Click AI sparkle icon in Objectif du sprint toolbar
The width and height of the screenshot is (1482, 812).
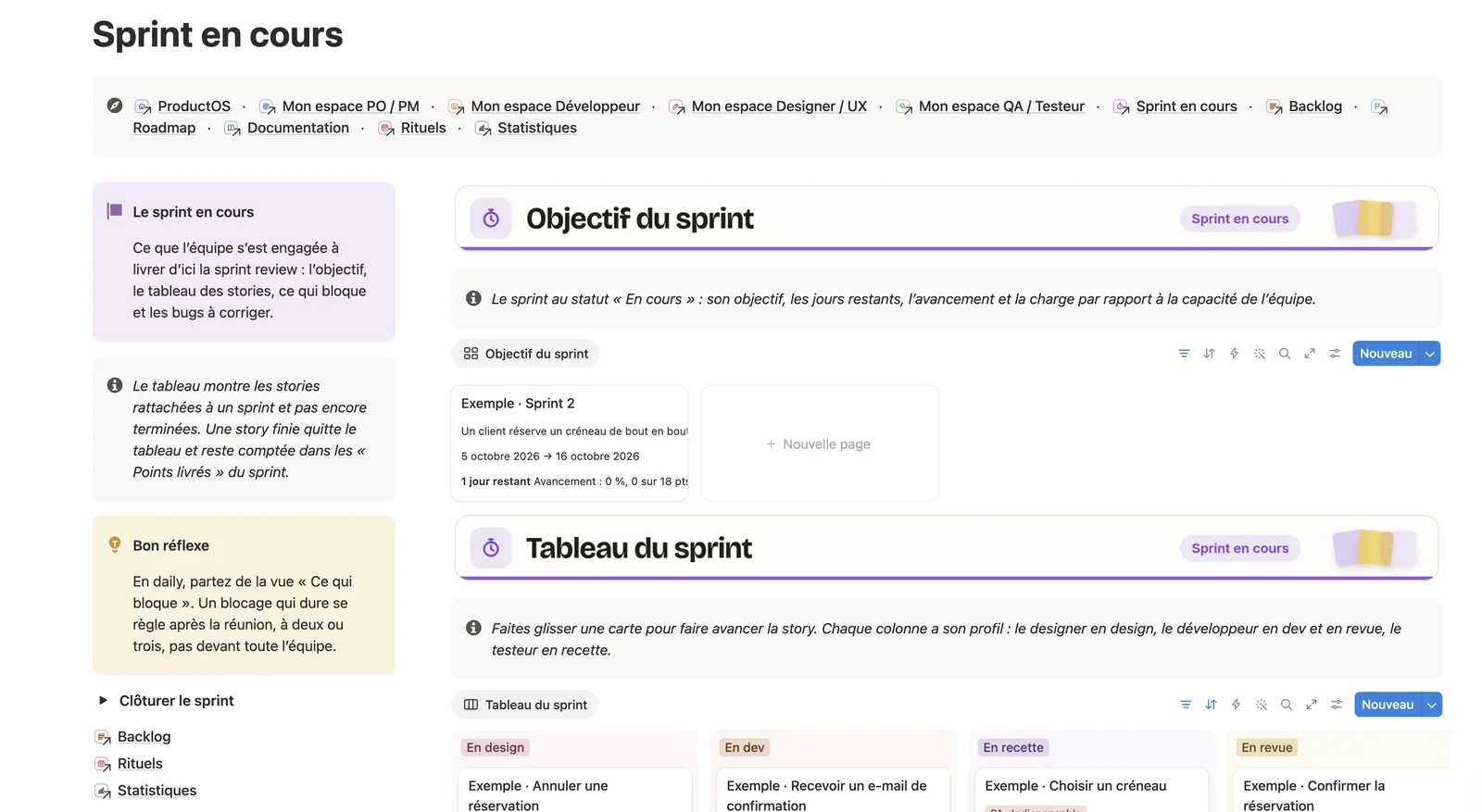1260,354
